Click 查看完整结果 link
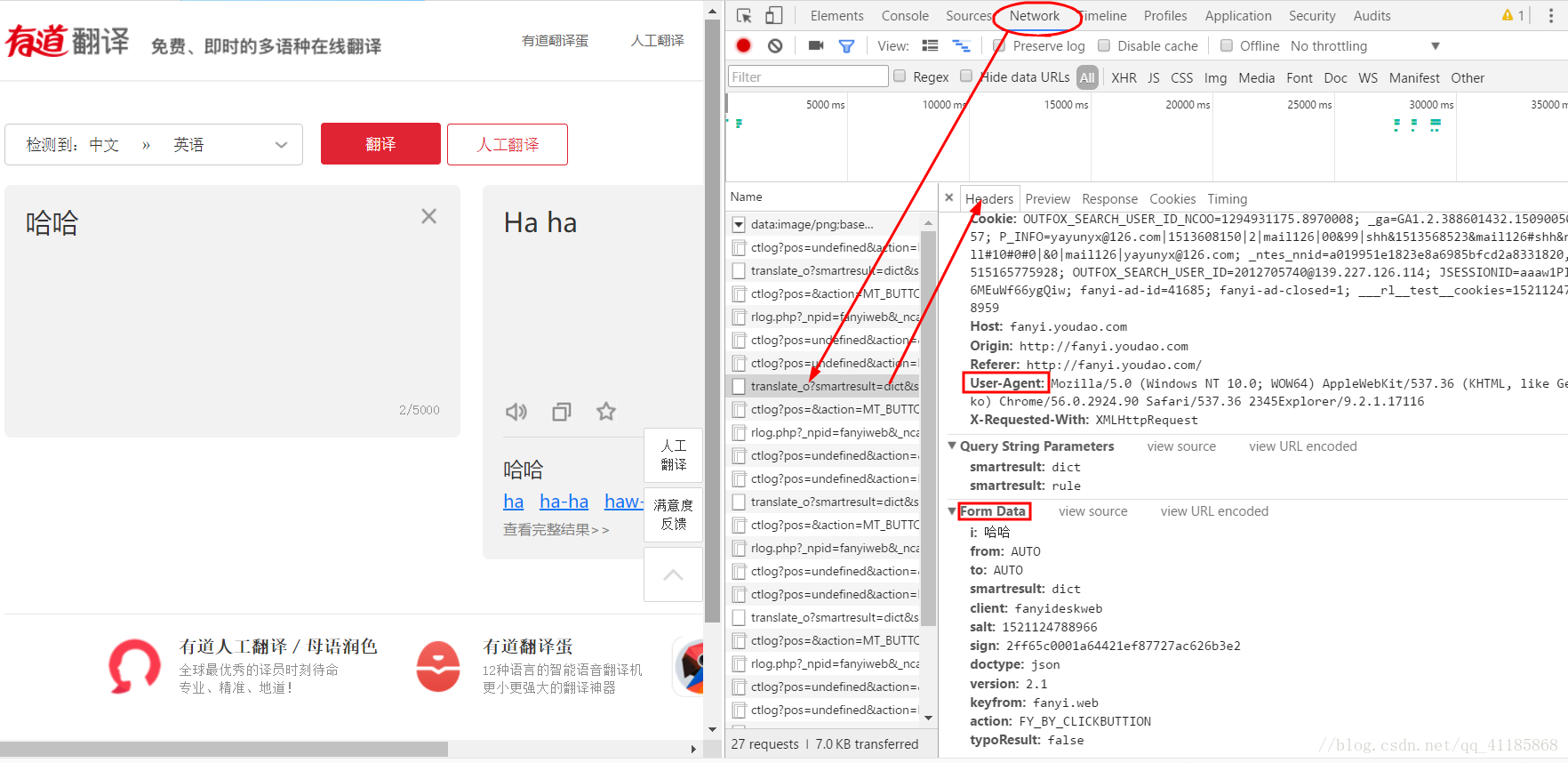Screen dimensions: 1568x763 pyautogui.click(x=556, y=529)
